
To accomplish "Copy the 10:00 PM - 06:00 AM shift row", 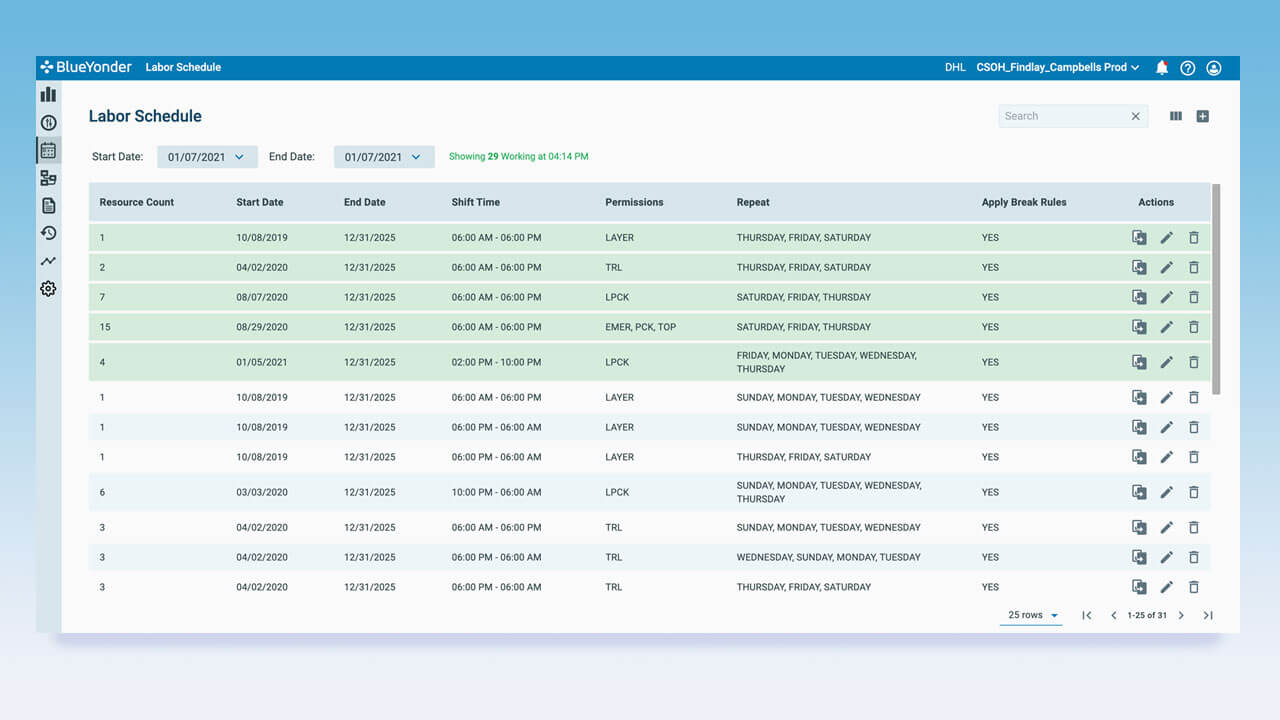I will point(1139,492).
